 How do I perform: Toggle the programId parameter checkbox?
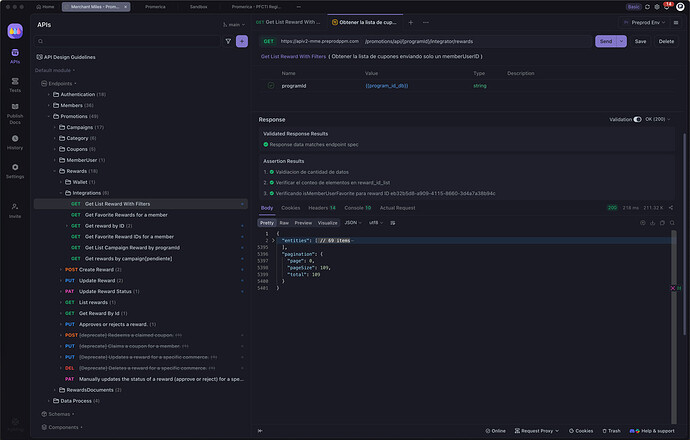tap(270, 87)
